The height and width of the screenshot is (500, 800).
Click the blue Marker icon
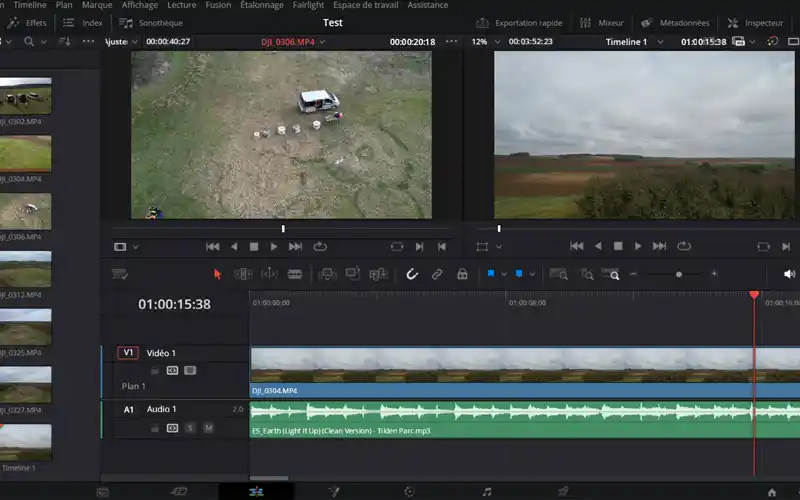pyautogui.click(x=519, y=274)
